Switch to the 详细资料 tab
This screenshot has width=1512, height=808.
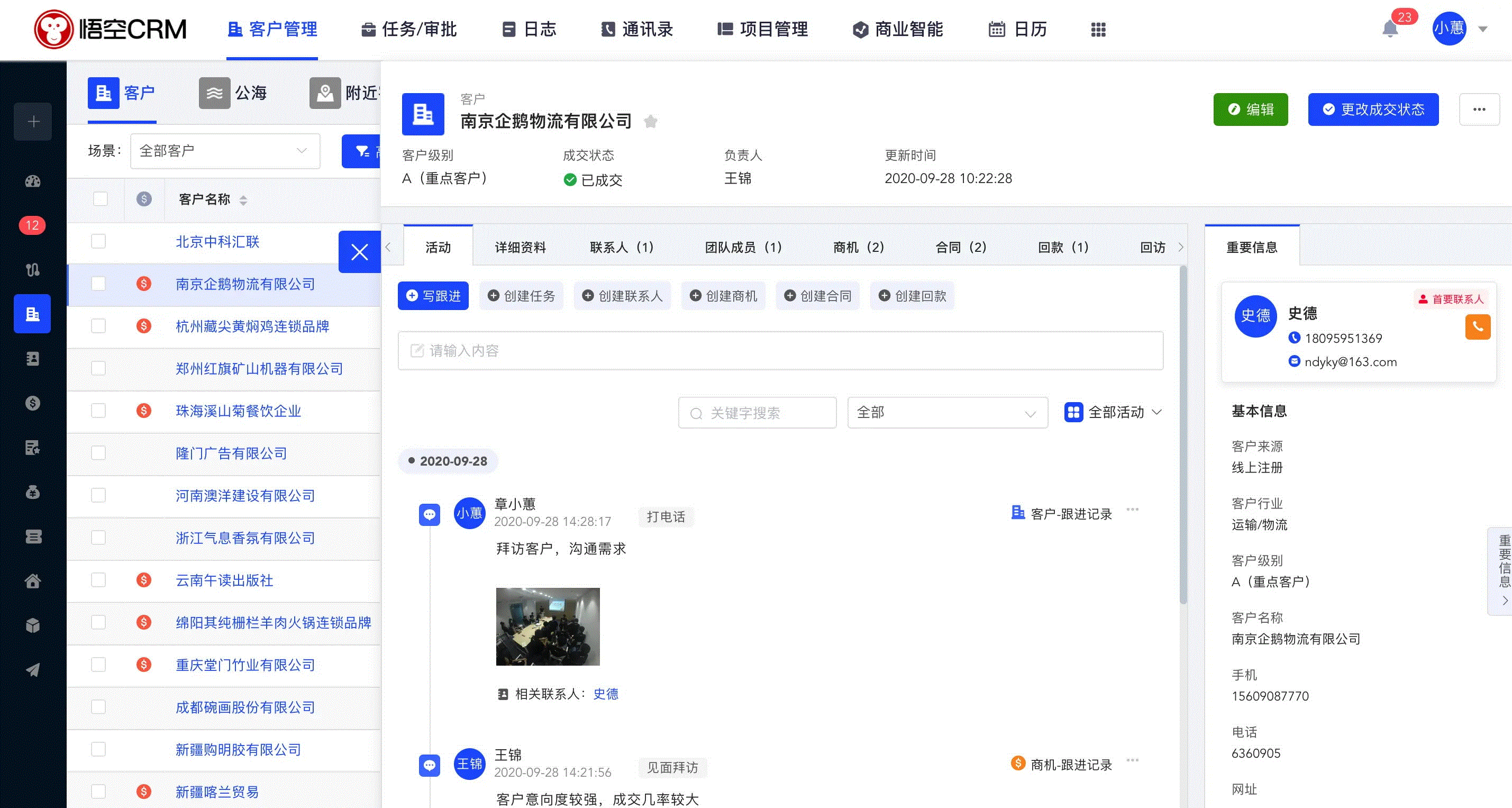520,247
